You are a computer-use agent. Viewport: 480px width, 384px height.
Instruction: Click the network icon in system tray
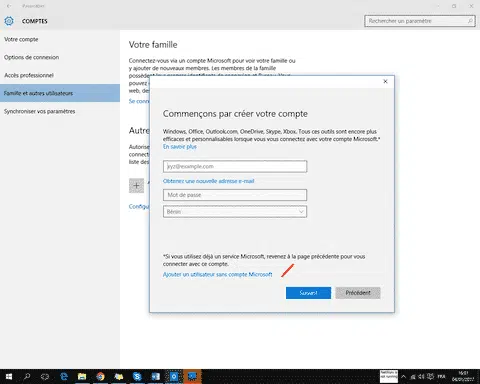(413, 377)
